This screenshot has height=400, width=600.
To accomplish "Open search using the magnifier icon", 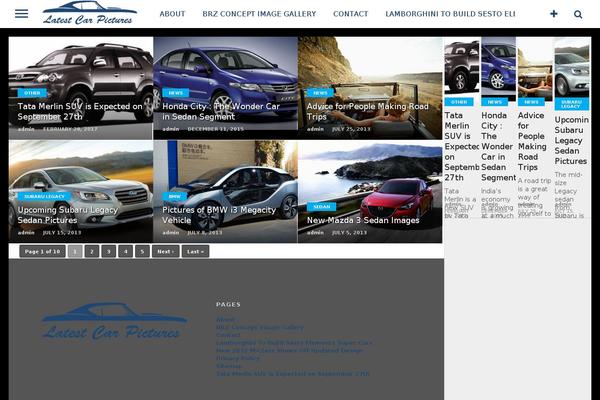I will (x=578, y=14).
